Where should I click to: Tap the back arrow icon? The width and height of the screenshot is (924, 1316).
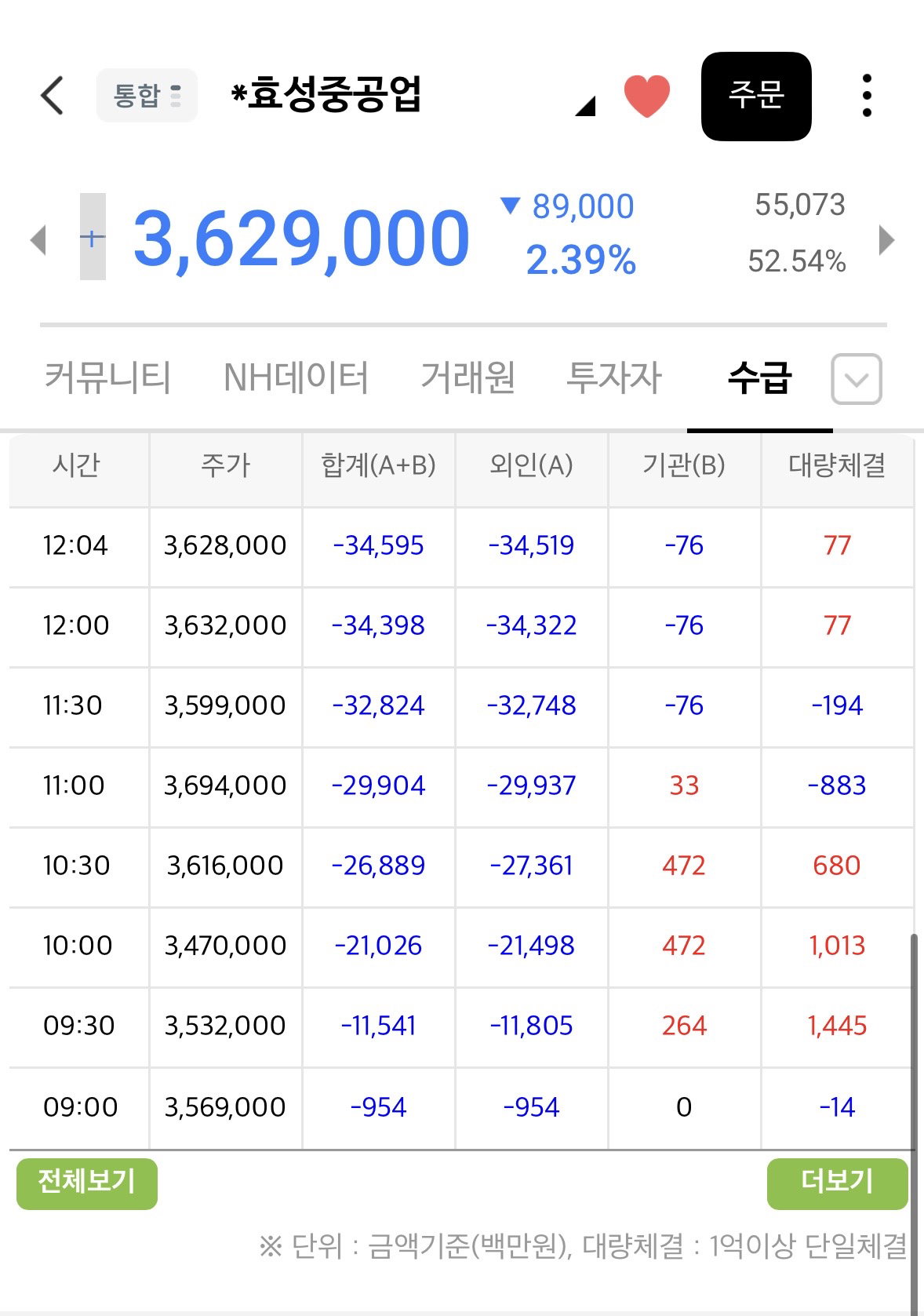pos(52,96)
